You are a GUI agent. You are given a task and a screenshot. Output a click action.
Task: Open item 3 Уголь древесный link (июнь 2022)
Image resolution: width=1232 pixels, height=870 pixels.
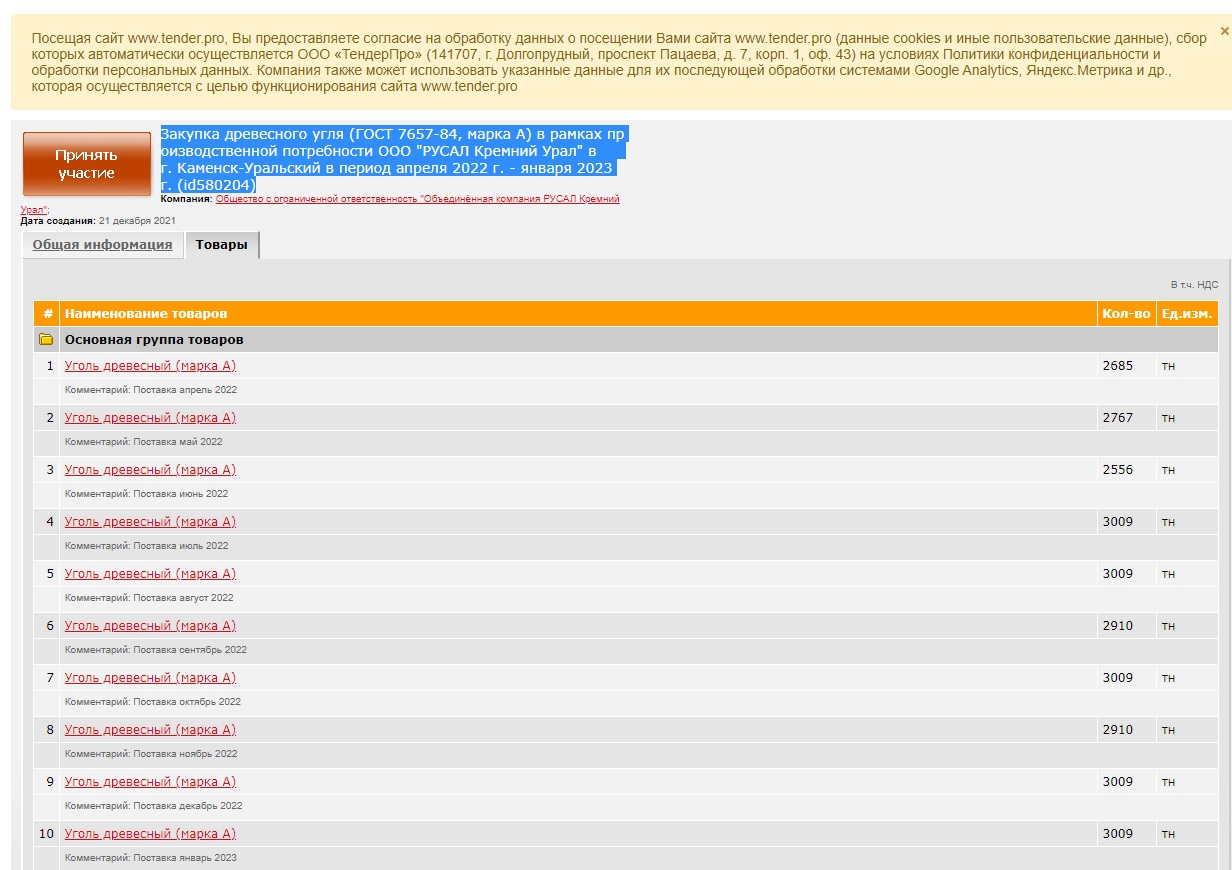150,470
